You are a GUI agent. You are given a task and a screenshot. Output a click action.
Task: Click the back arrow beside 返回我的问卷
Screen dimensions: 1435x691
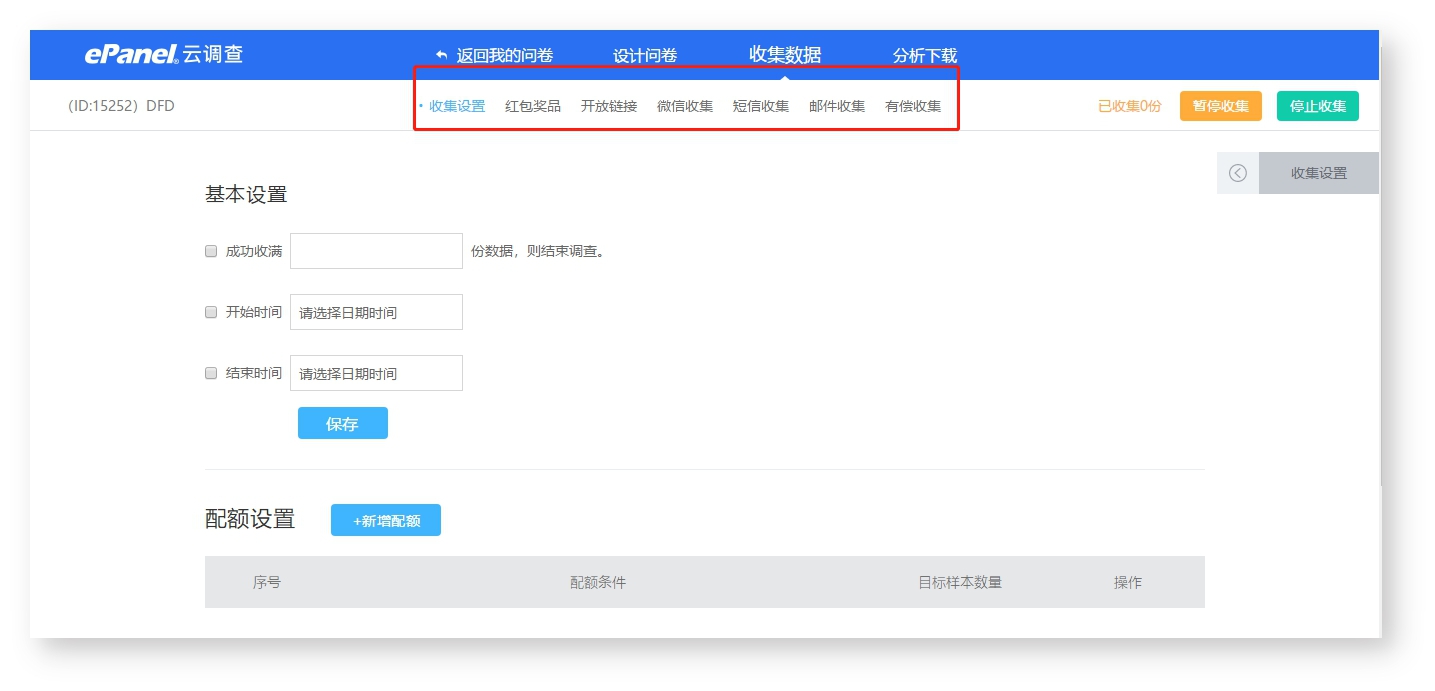click(442, 55)
